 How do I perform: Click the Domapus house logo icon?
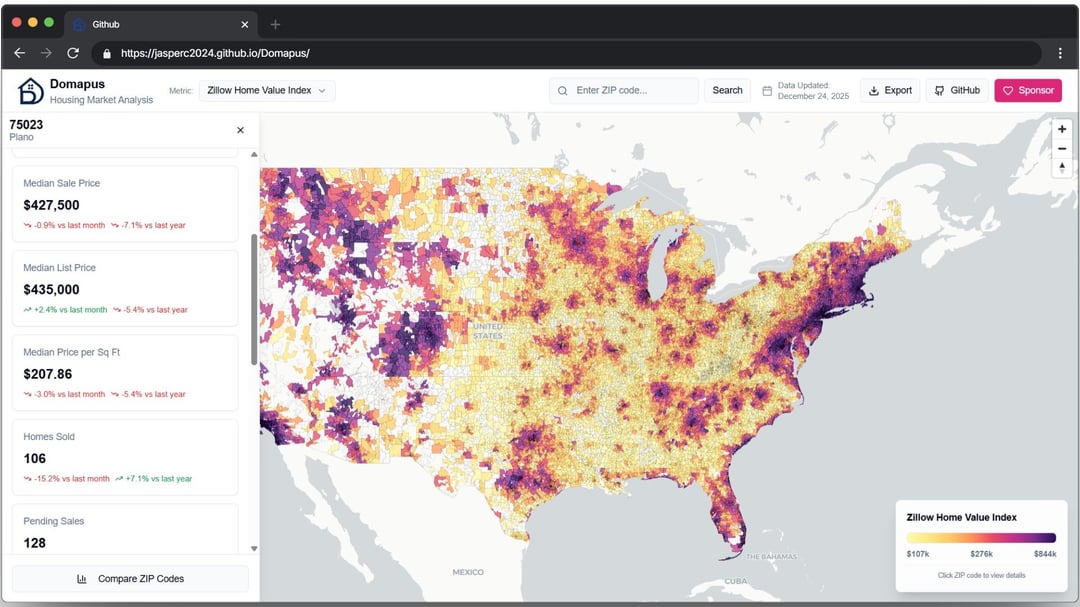[31, 91]
